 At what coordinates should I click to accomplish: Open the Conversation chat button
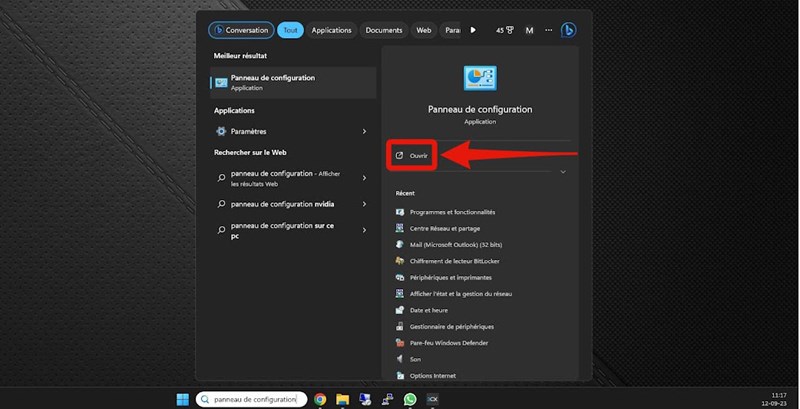240,30
